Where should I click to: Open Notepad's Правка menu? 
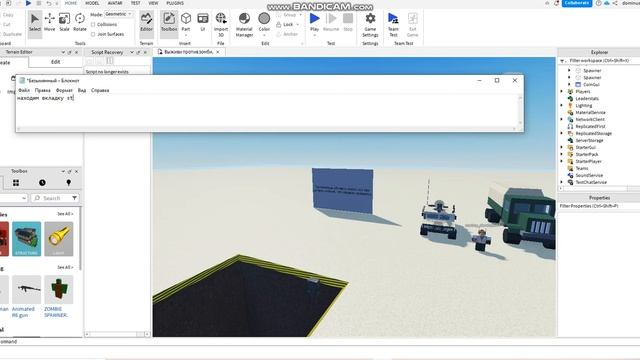pos(42,90)
